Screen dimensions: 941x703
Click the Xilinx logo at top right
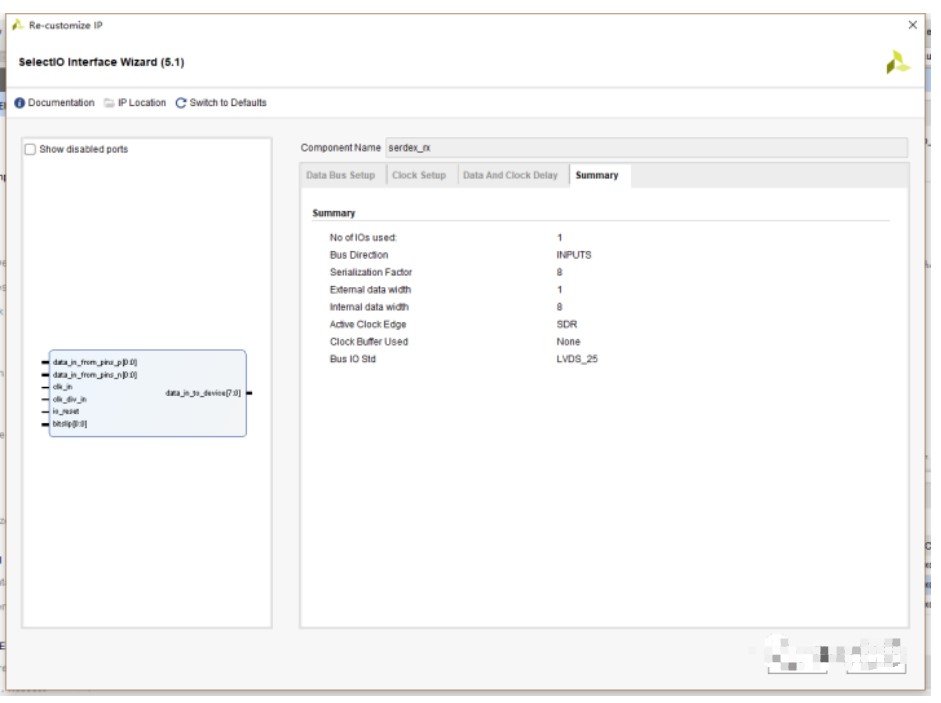[898, 62]
